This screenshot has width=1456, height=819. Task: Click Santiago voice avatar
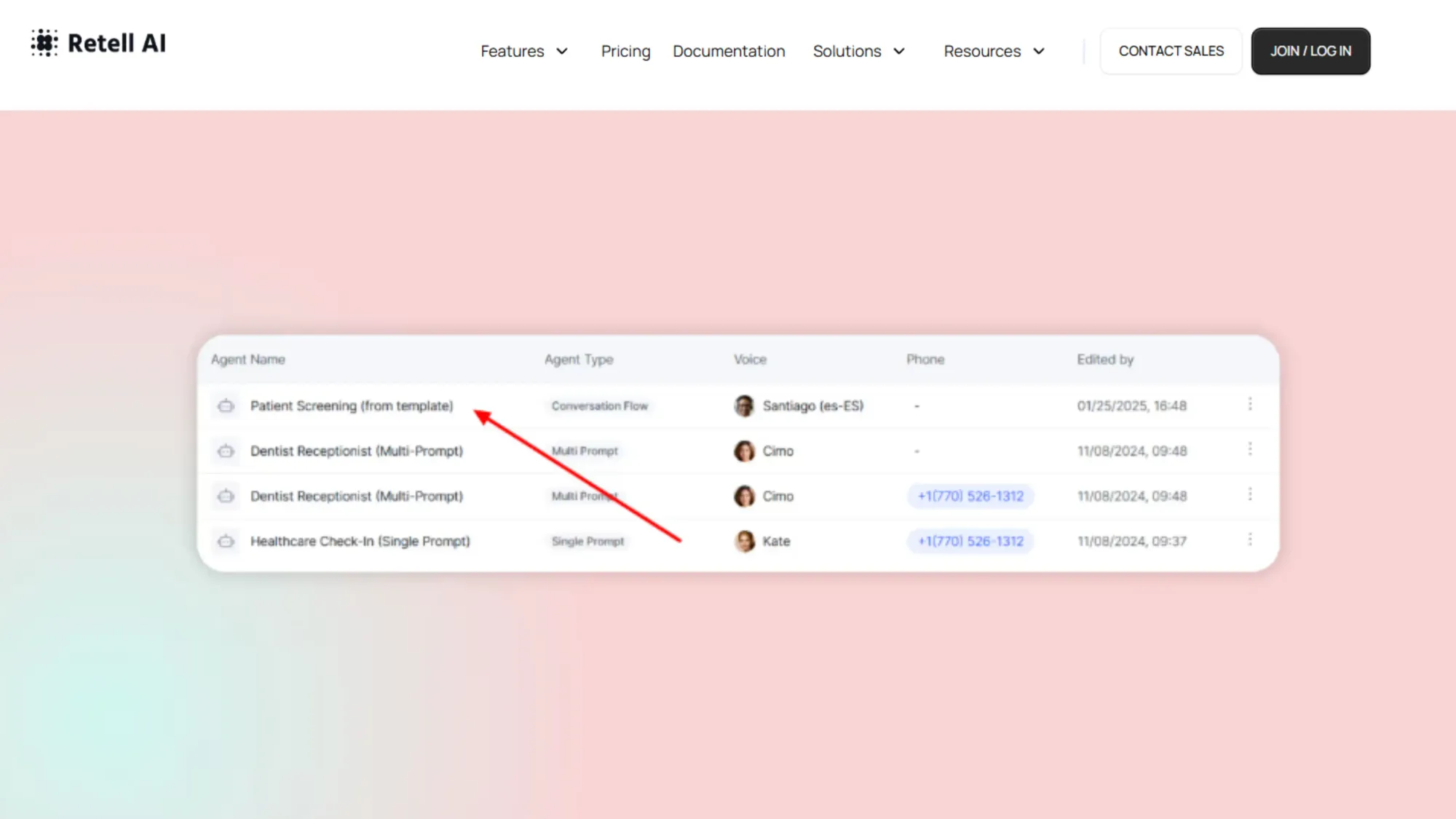tap(744, 405)
